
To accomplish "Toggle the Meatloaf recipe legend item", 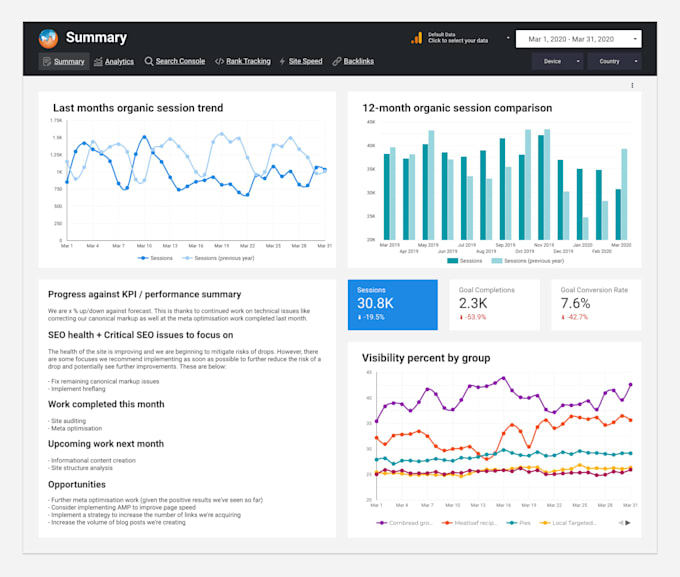I will pos(470,523).
